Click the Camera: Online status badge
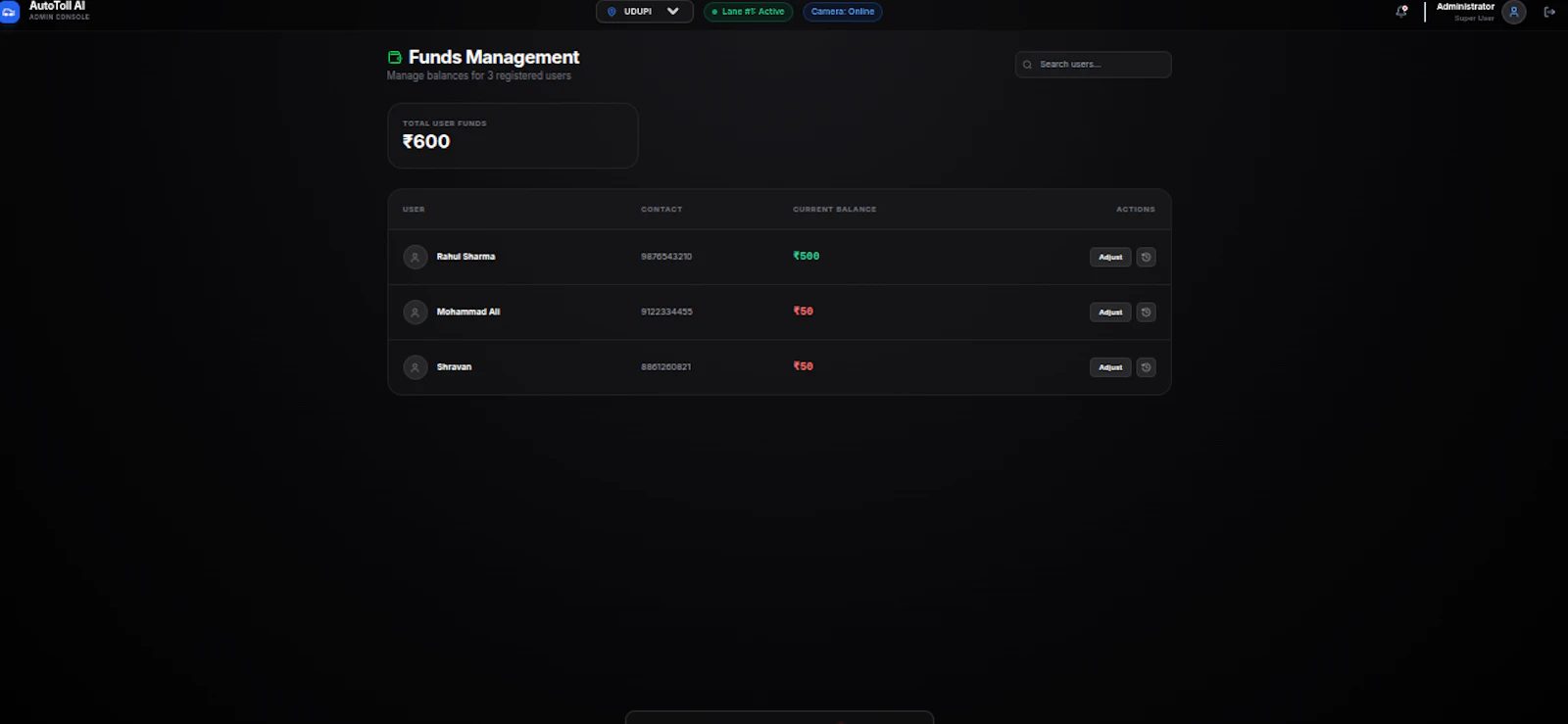This screenshot has height=724, width=1568. 843,12
